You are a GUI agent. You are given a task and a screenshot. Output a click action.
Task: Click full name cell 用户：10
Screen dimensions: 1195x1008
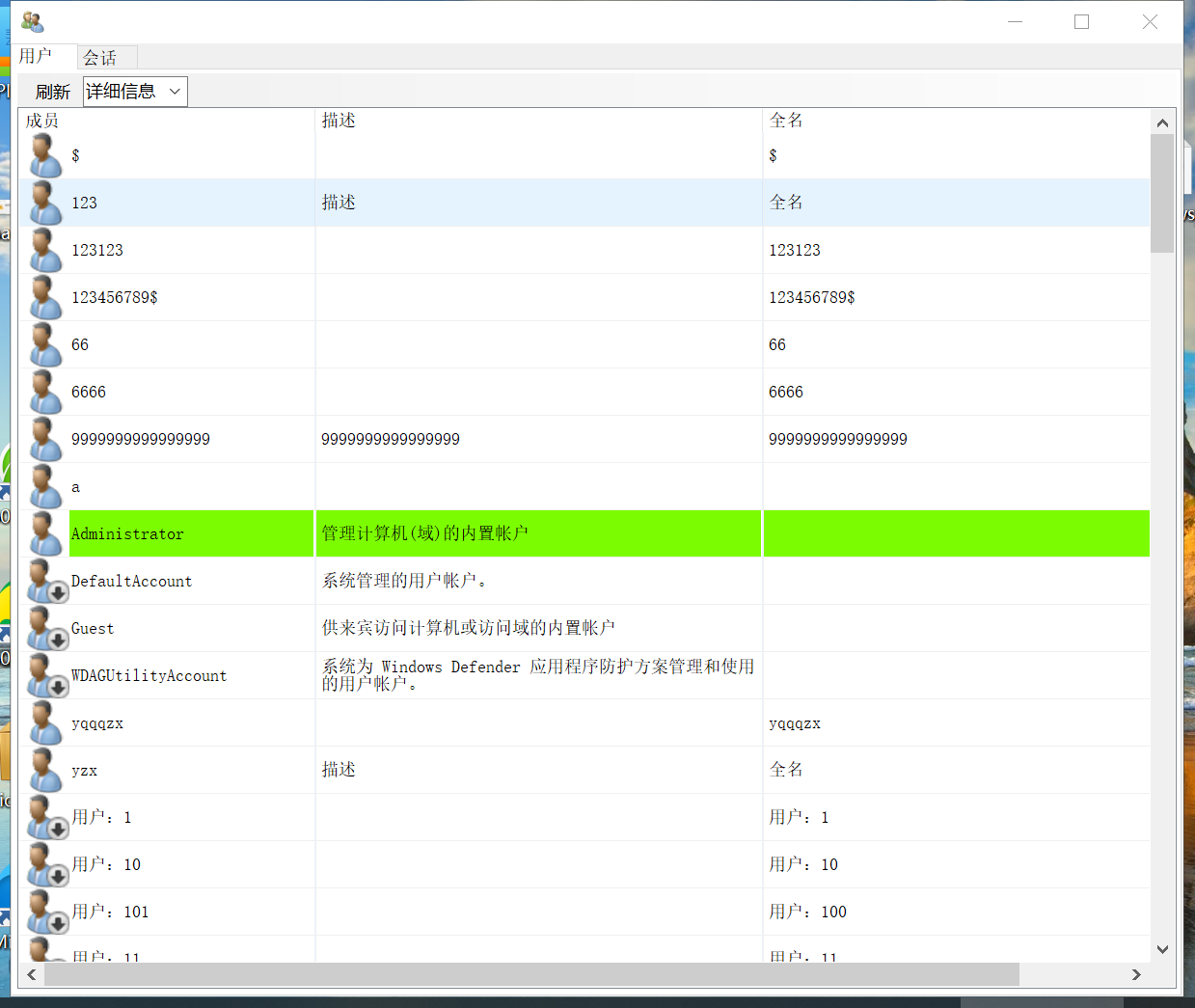coord(803,864)
